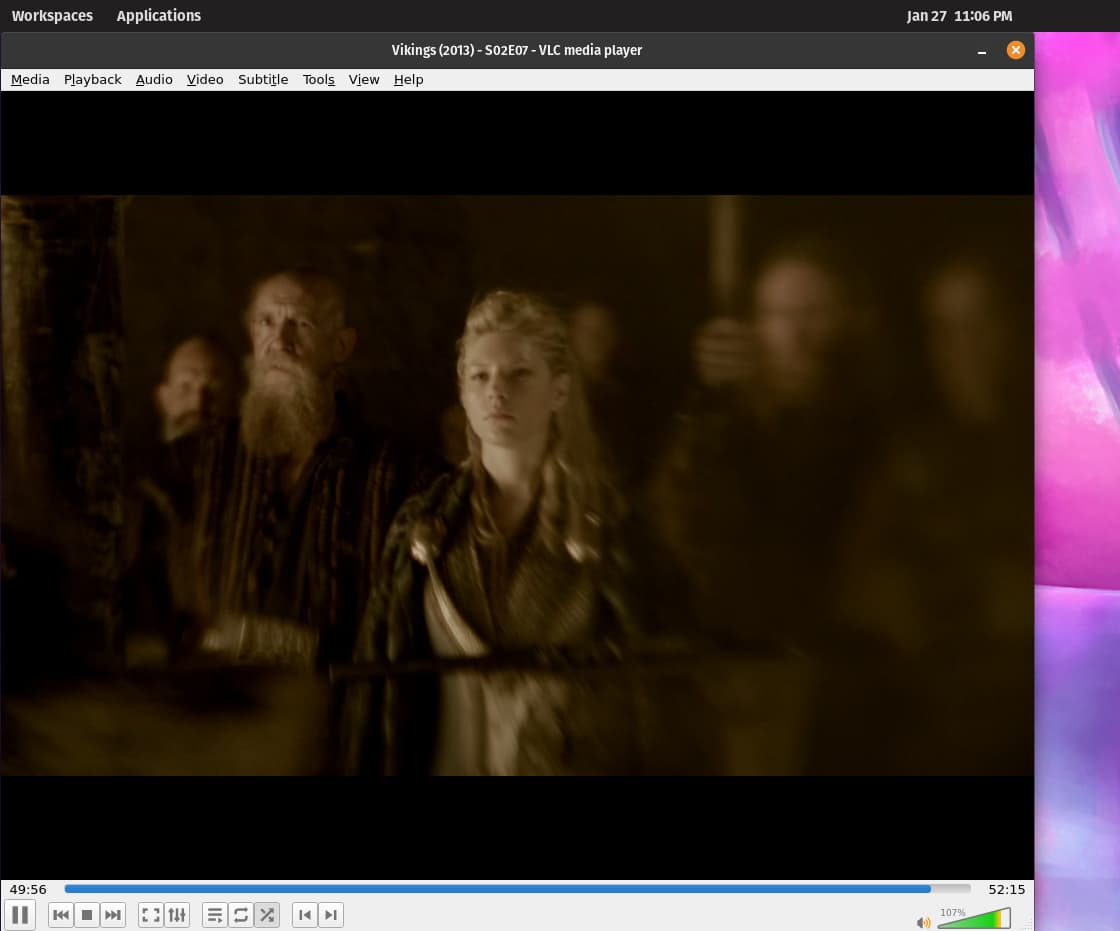1120x931 pixels.
Task: Toggle fullscreen video mode
Action: tap(150, 915)
